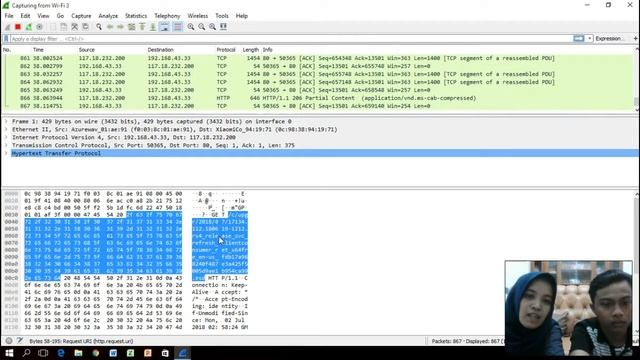Open display filter bookmark icon

6,39
